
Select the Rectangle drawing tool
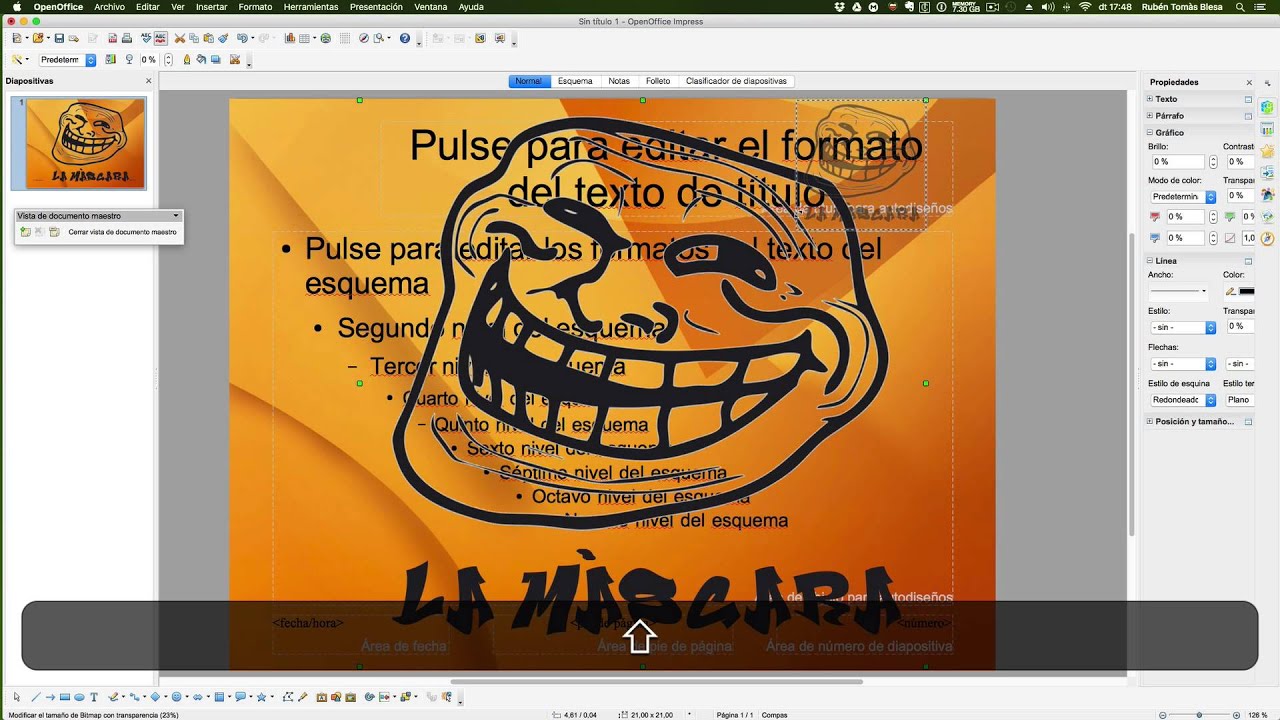(65, 697)
